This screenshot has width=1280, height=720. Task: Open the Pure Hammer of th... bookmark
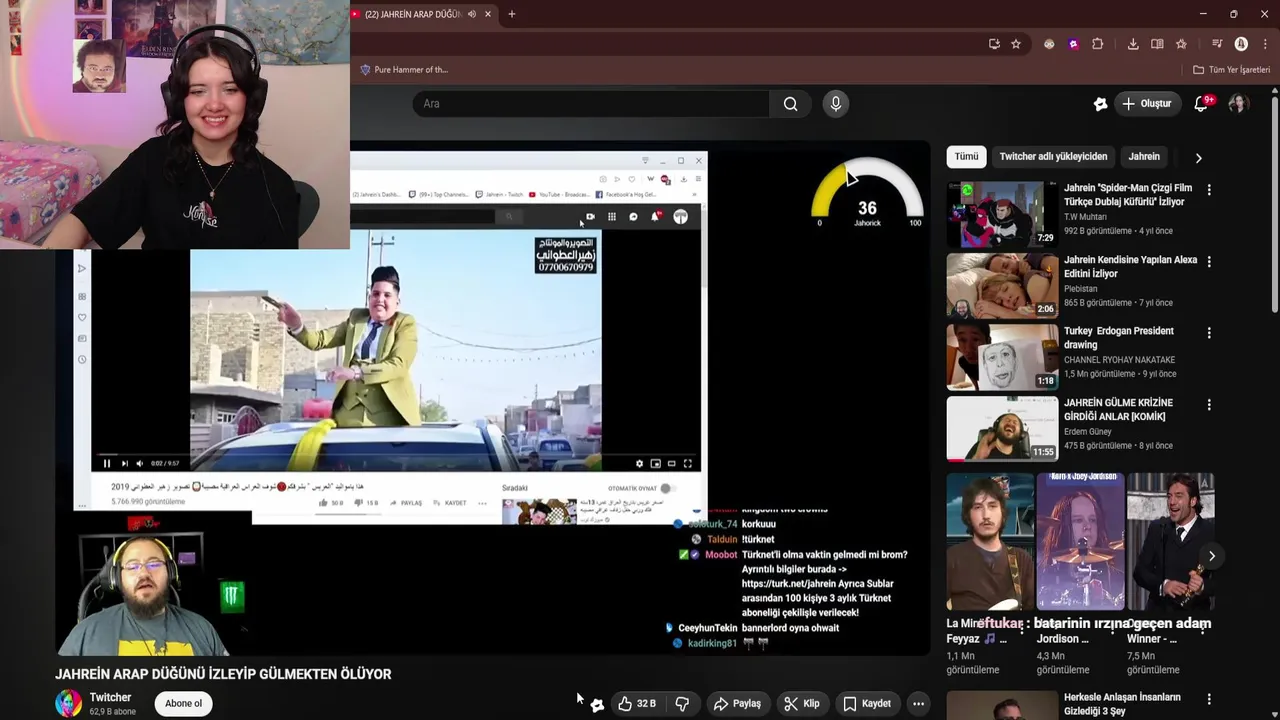pos(404,70)
